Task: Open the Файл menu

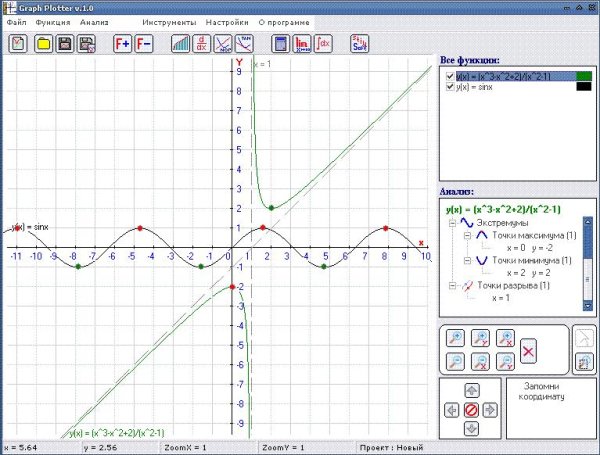Action: [16, 23]
